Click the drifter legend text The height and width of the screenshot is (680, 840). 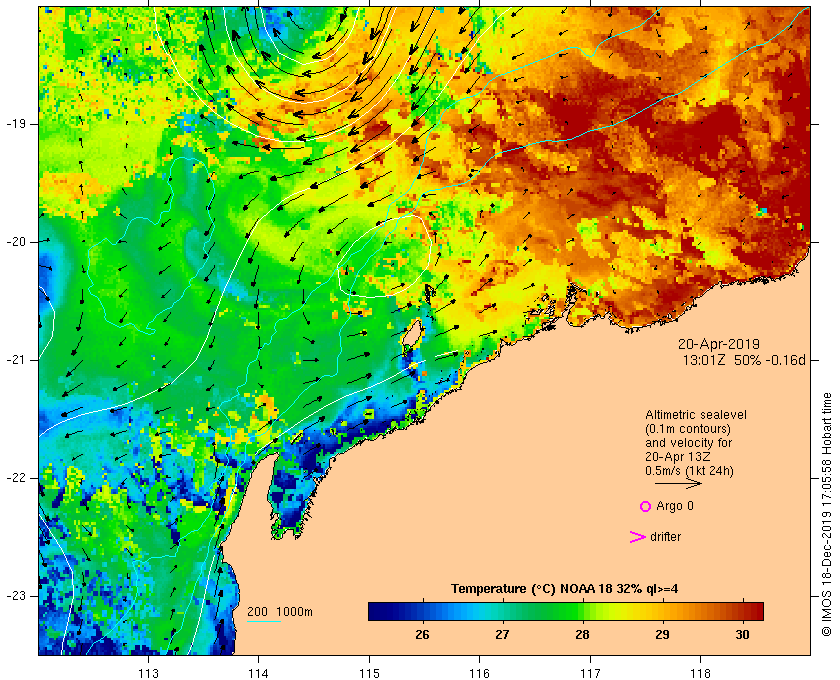pyautogui.click(x=665, y=537)
